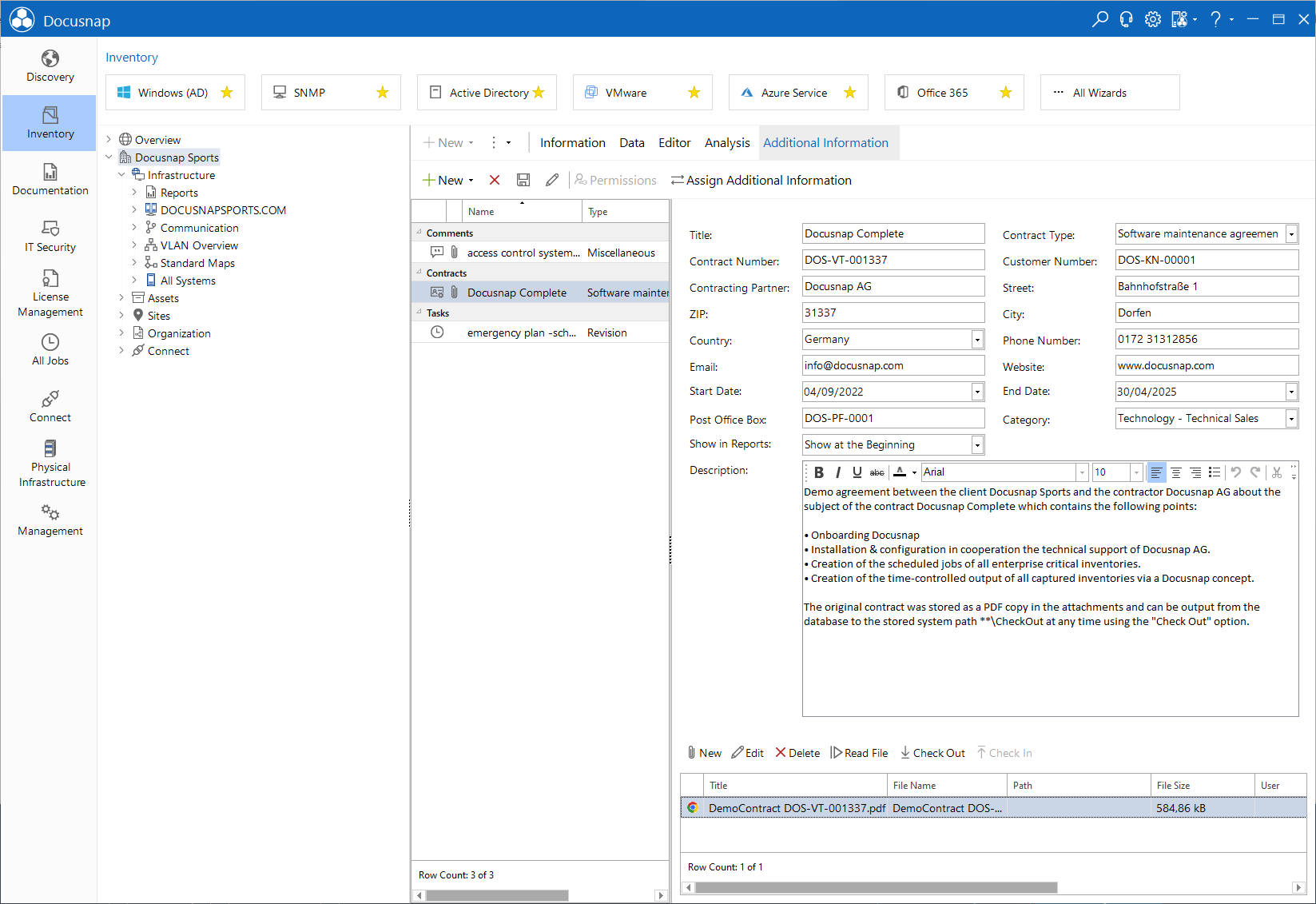This screenshot has height=904, width=1316.
Task: Toggle favorite star for SNMP wizard
Action: point(383,93)
